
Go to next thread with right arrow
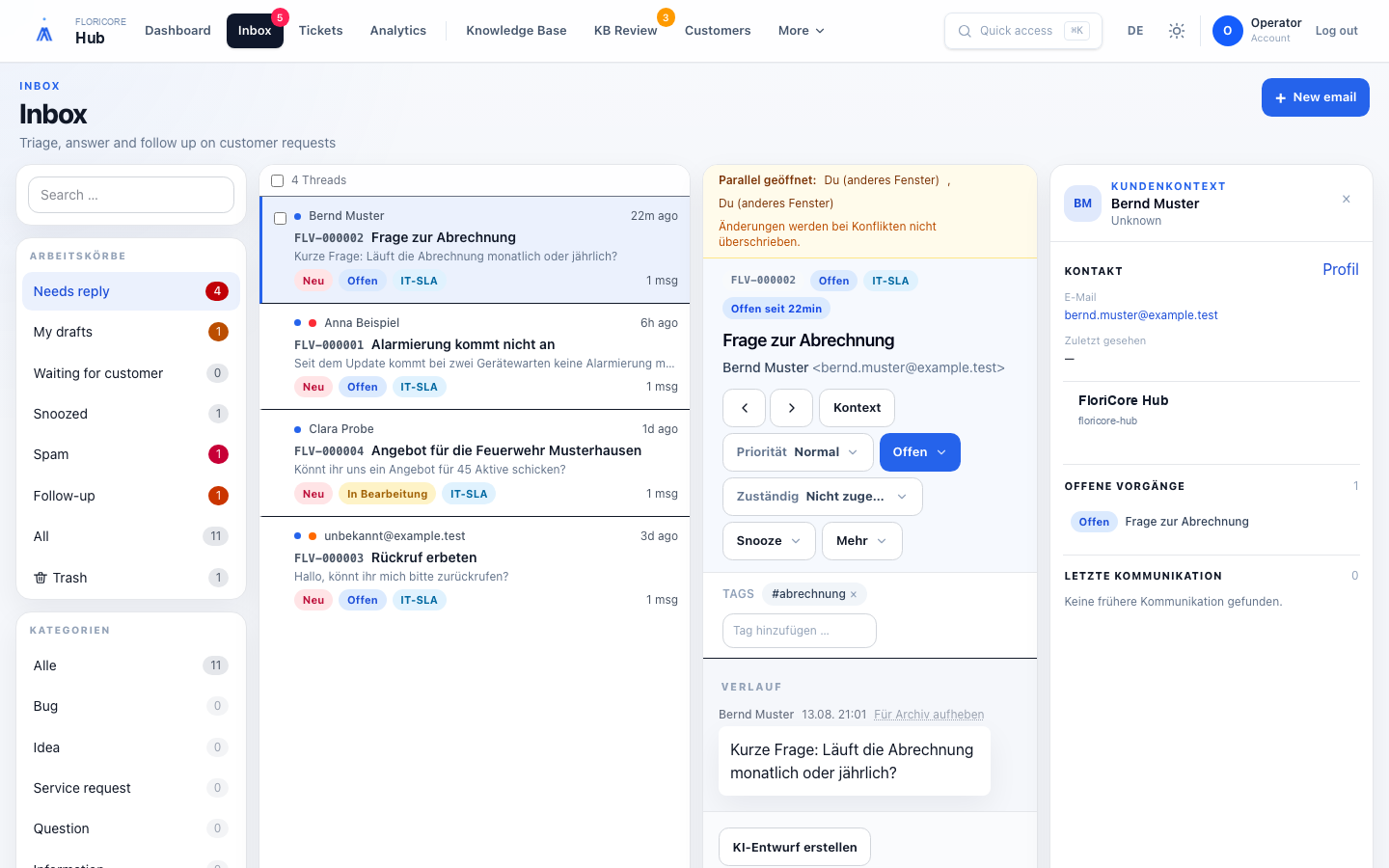pos(792,408)
